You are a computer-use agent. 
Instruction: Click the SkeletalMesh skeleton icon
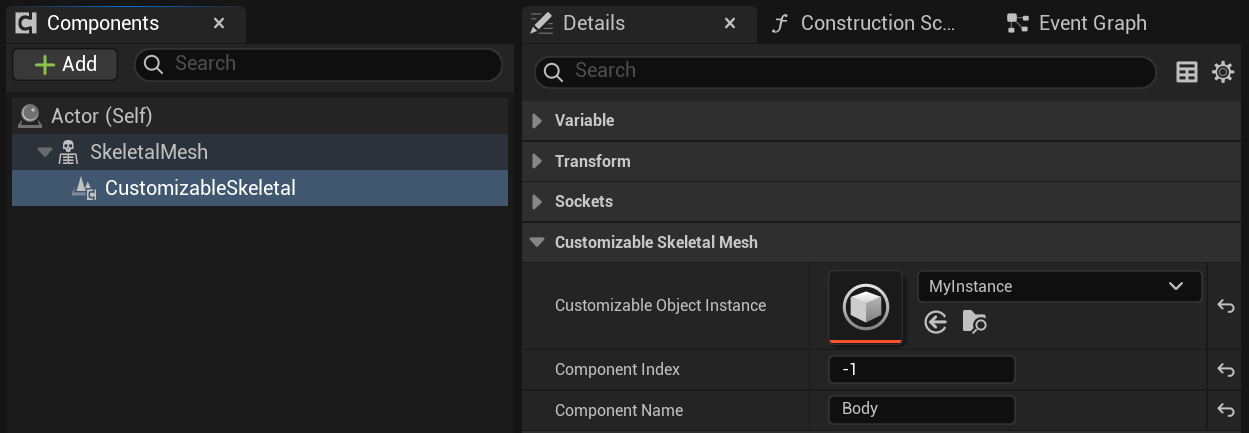tap(69, 152)
